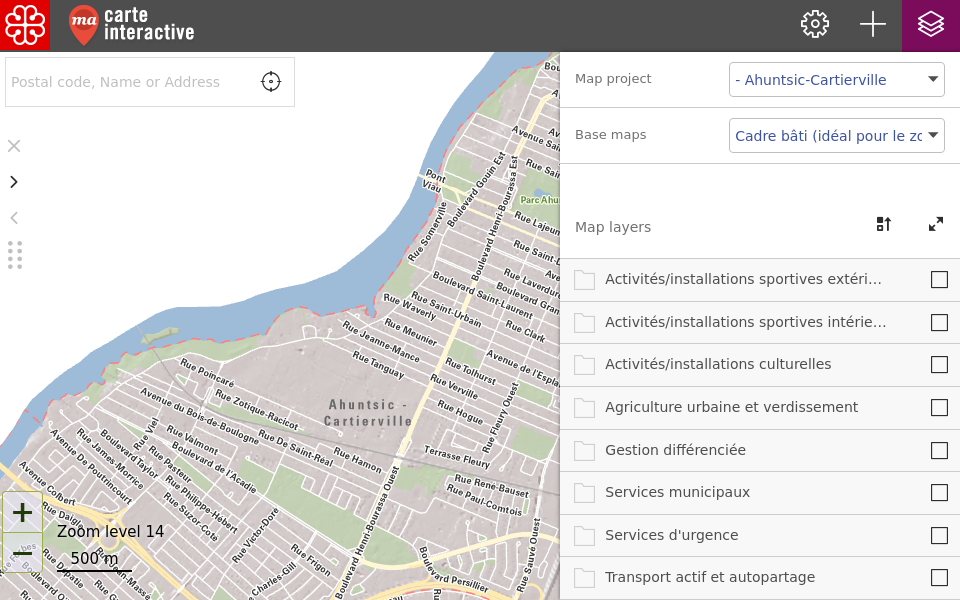The image size is (960, 600).
Task: Open the Gestion différenciée layer group
Action: click(x=584, y=451)
